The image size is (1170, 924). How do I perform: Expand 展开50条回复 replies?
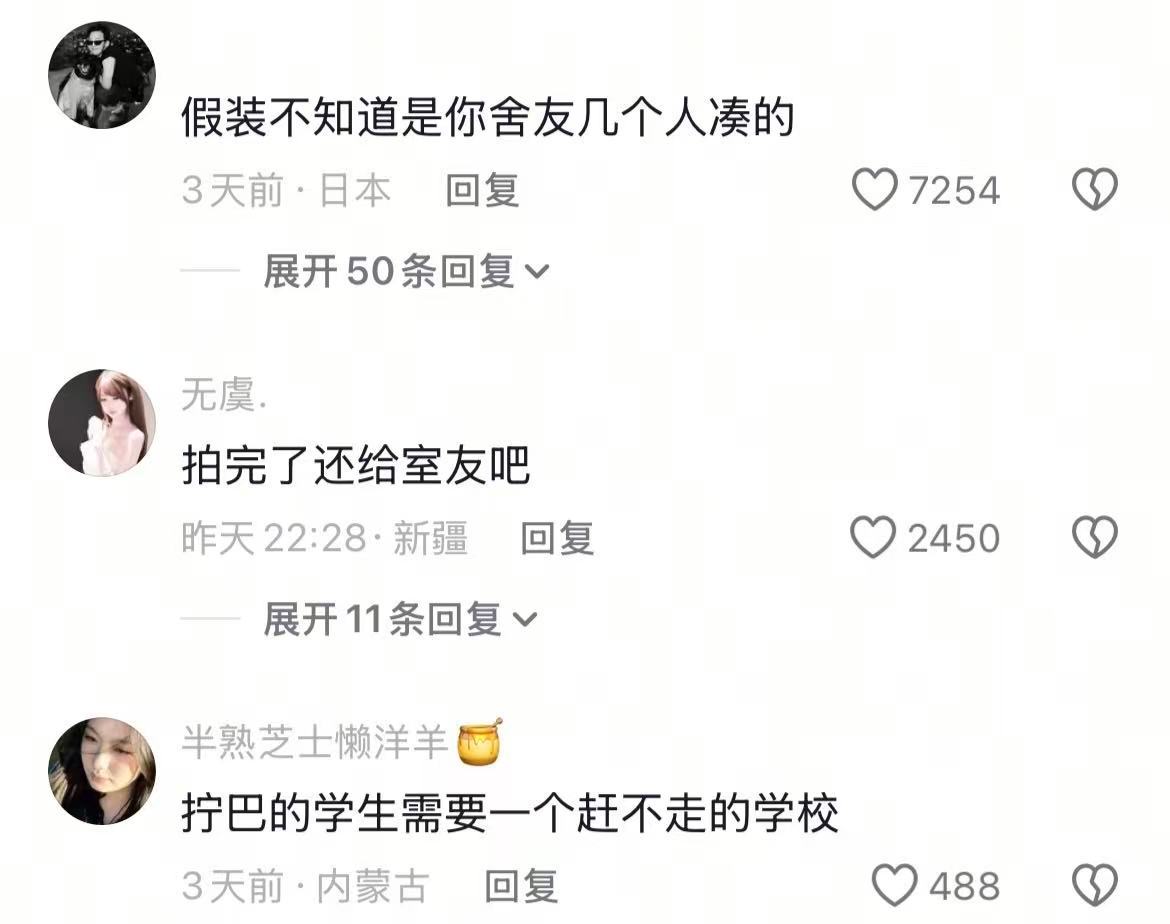pyautogui.click(x=407, y=271)
